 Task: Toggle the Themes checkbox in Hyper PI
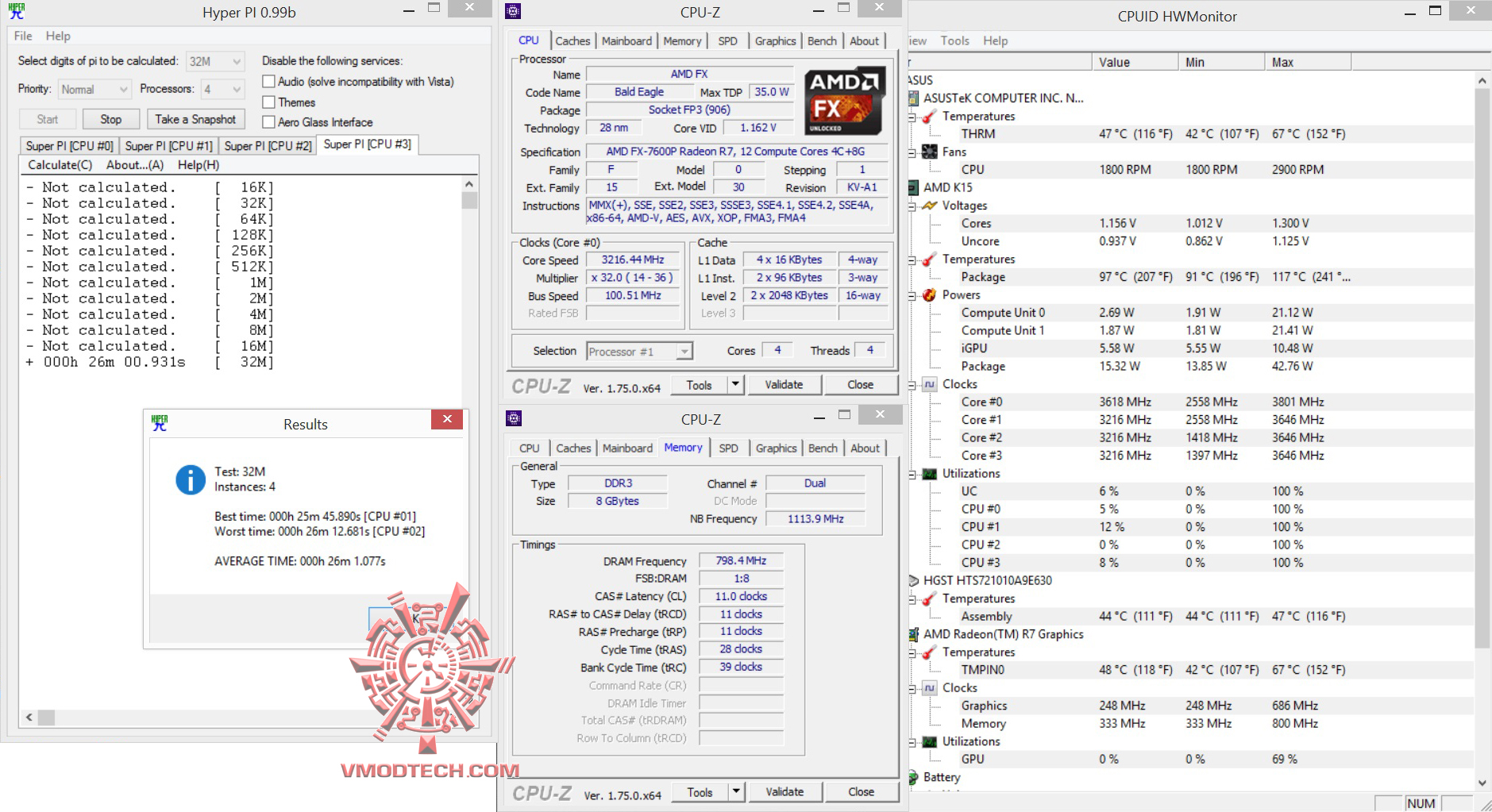click(269, 102)
